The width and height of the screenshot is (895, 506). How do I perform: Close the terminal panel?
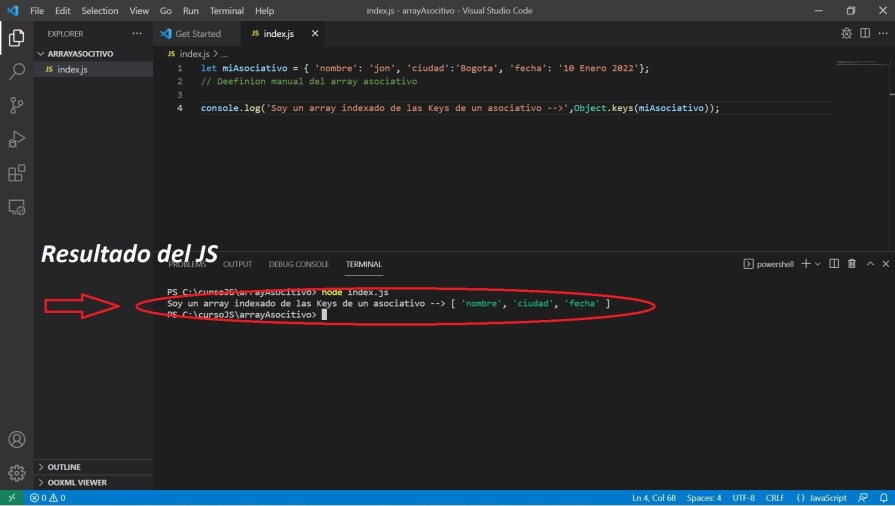(886, 264)
